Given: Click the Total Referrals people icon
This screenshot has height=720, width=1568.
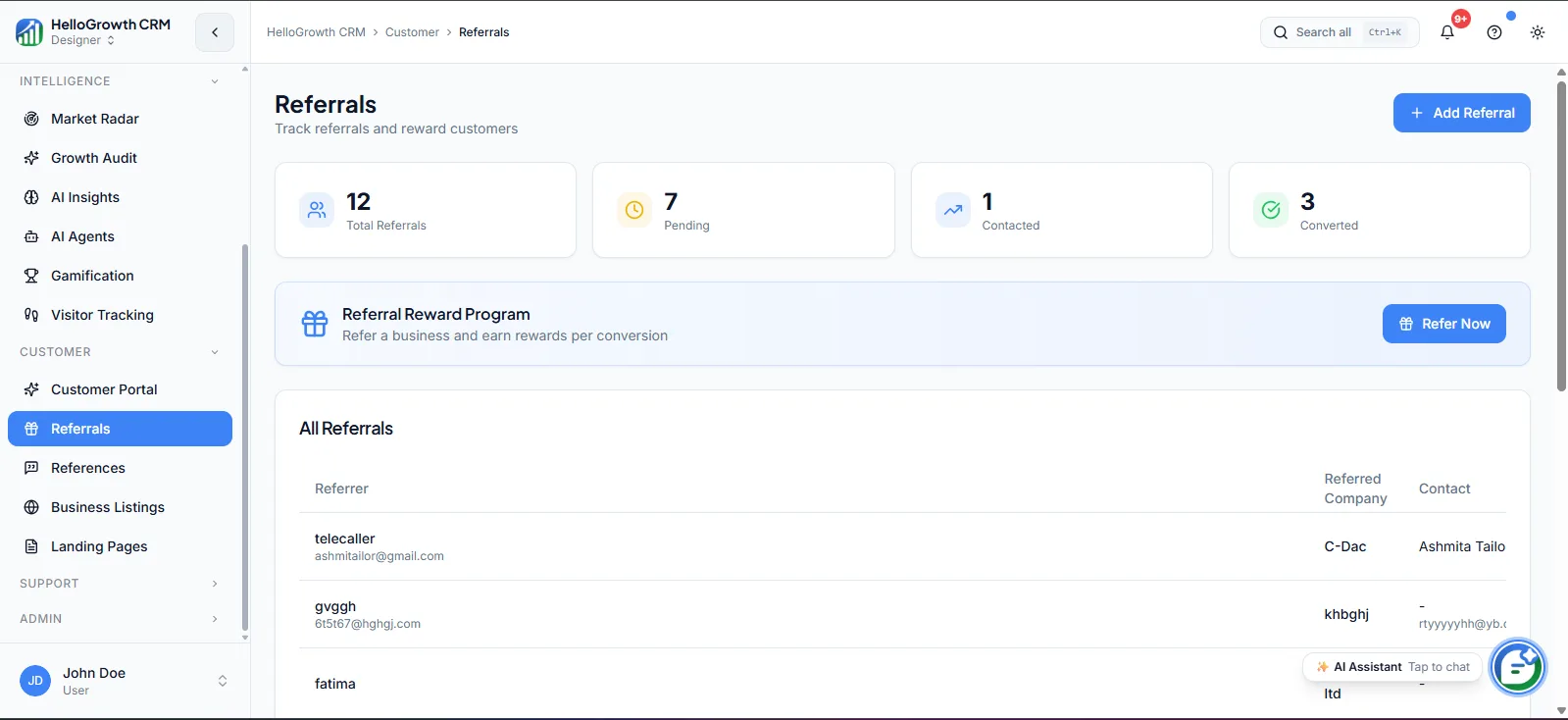Looking at the screenshot, I should click(x=317, y=210).
